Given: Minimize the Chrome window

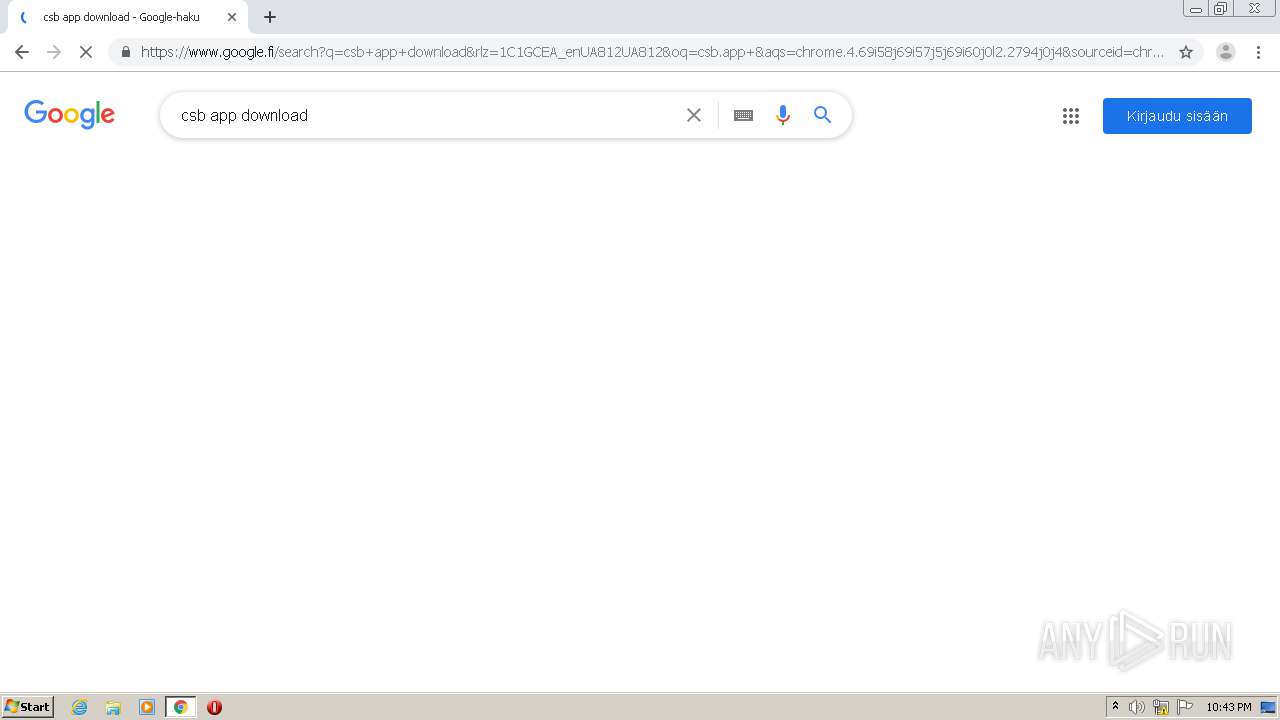Looking at the screenshot, I should pos(1196,9).
